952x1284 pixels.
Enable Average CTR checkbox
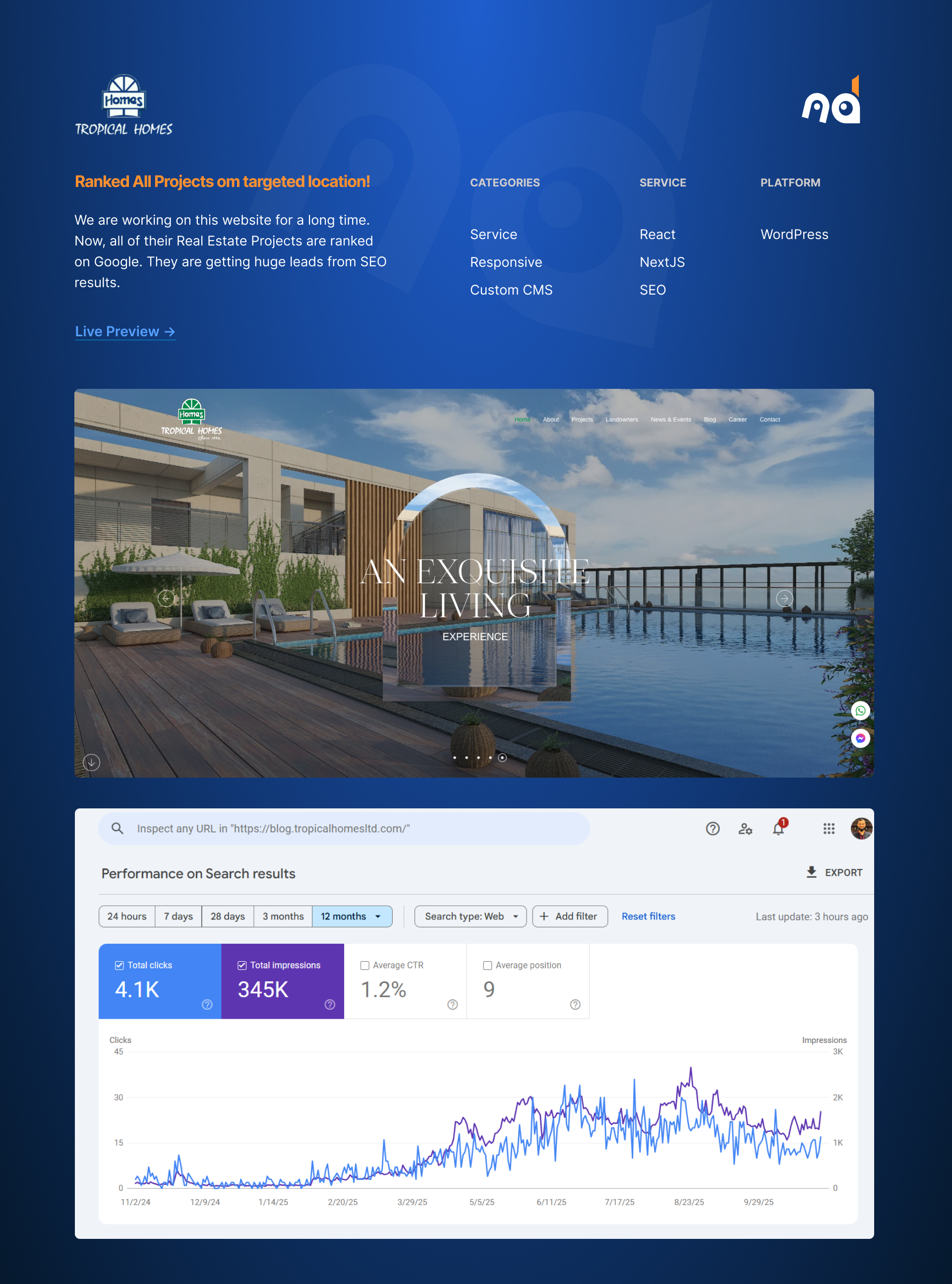[365, 965]
